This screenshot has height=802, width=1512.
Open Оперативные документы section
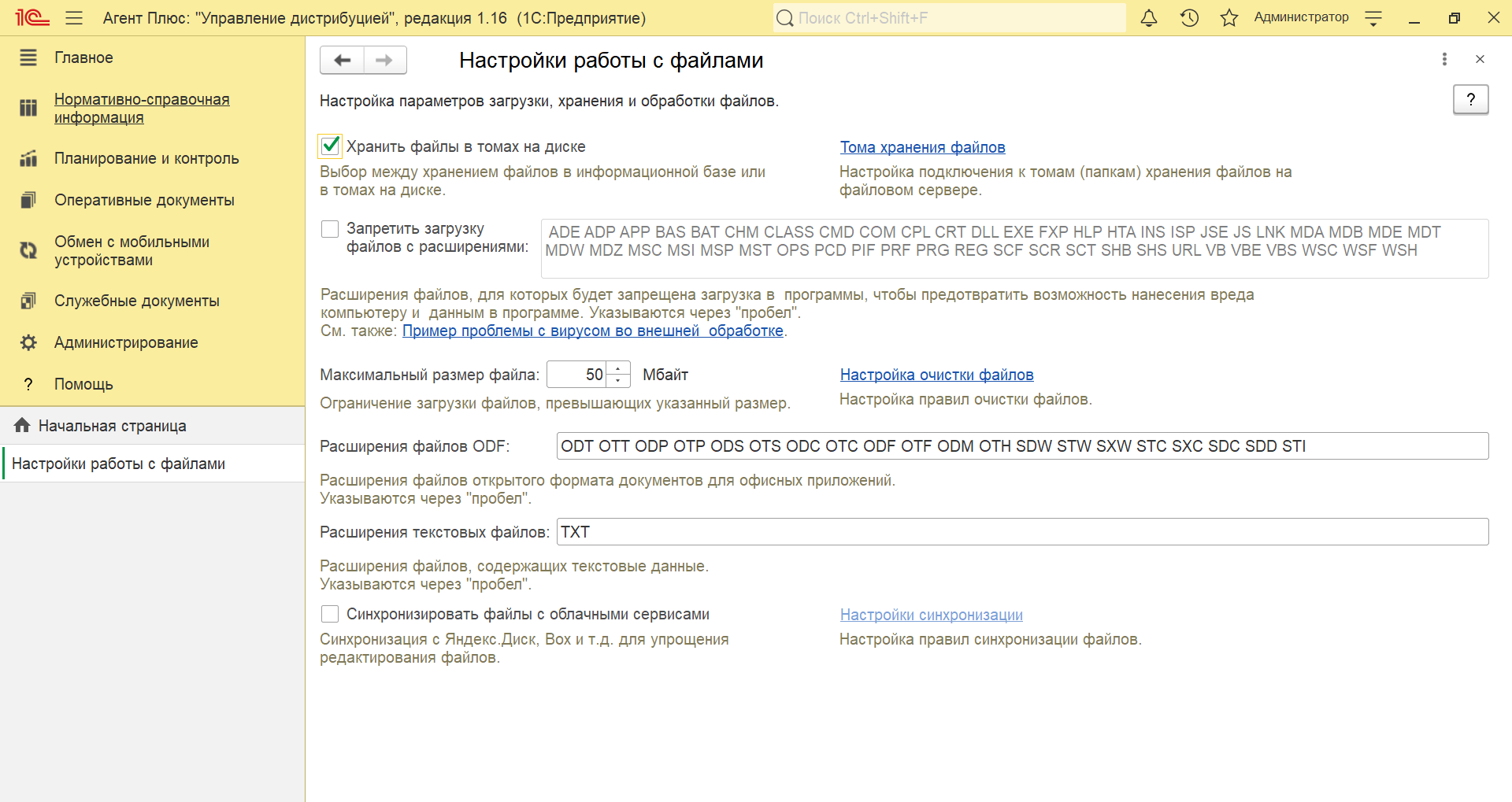click(144, 200)
